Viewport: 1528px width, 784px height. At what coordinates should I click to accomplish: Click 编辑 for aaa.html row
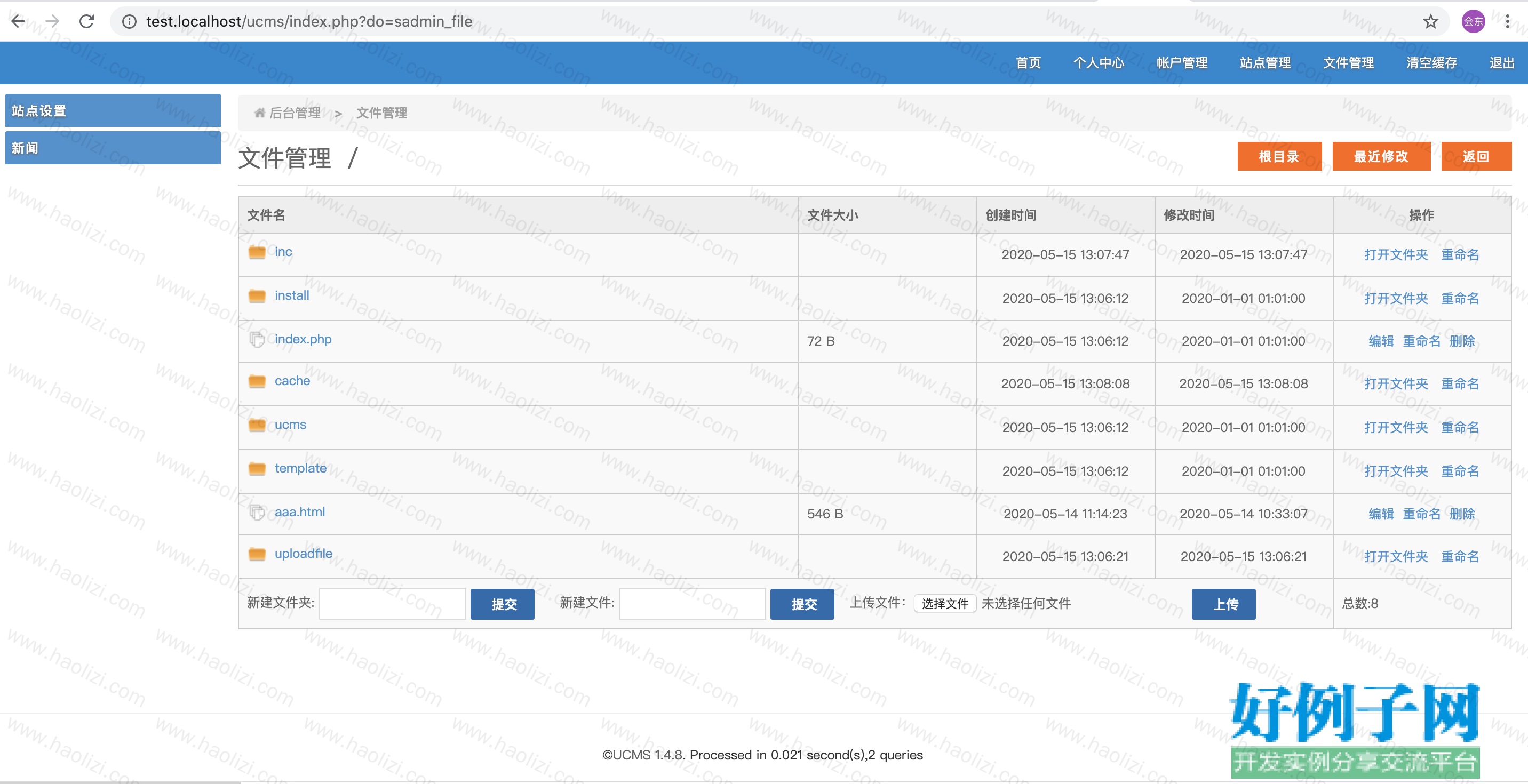point(1381,514)
